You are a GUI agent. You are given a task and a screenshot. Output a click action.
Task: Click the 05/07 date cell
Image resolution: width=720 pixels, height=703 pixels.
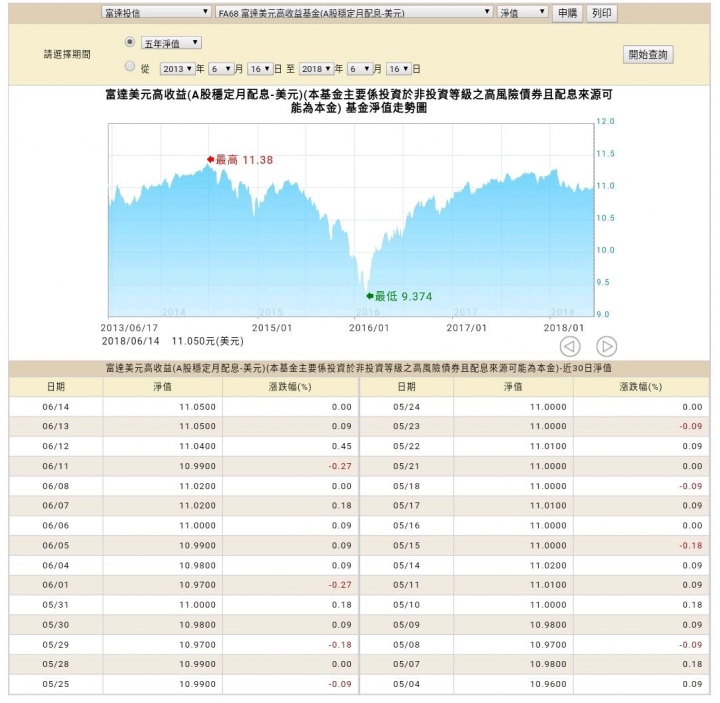pos(406,664)
